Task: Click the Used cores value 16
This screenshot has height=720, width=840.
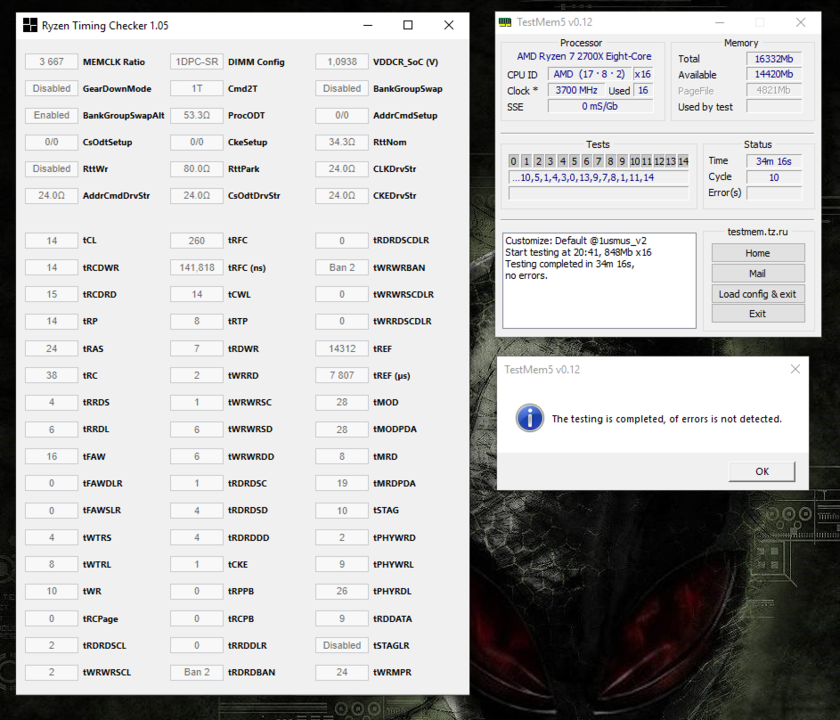Action: click(643, 90)
